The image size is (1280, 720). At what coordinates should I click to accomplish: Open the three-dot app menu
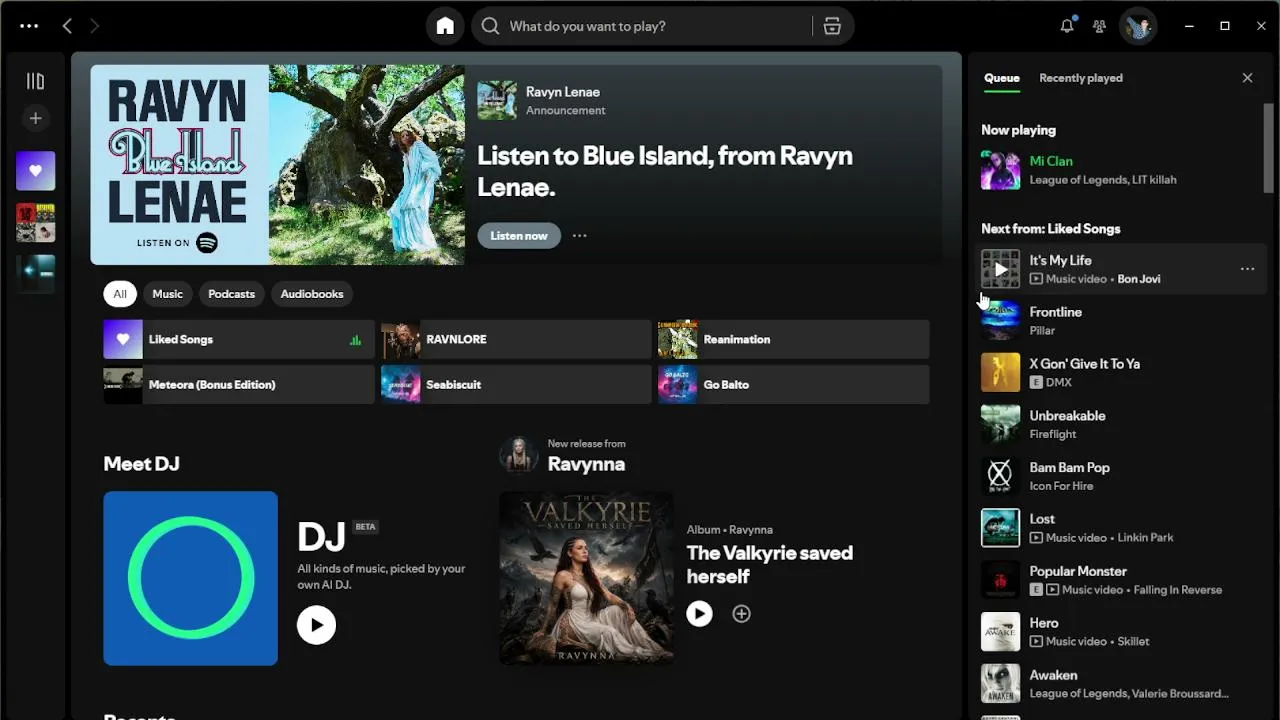[29, 26]
